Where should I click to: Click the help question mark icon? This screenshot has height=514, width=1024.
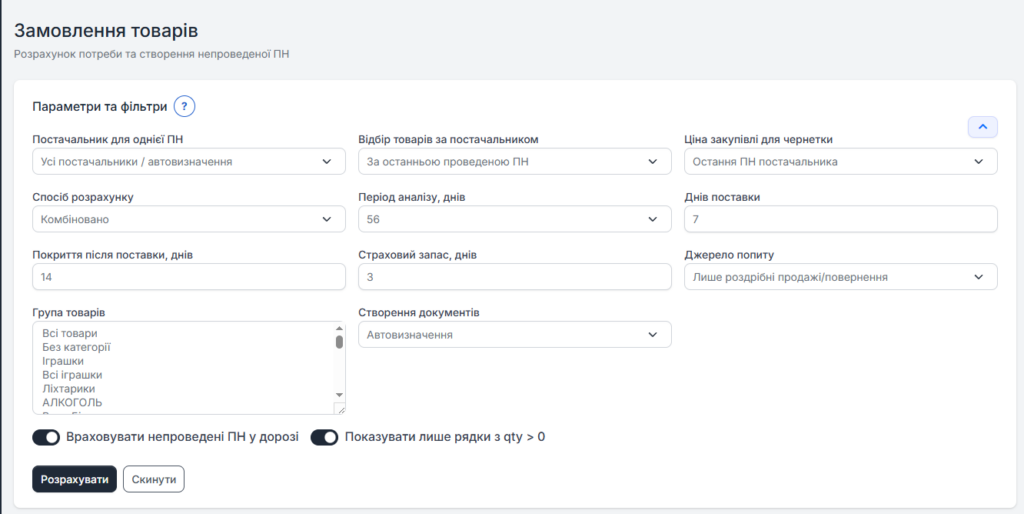[x=184, y=107]
